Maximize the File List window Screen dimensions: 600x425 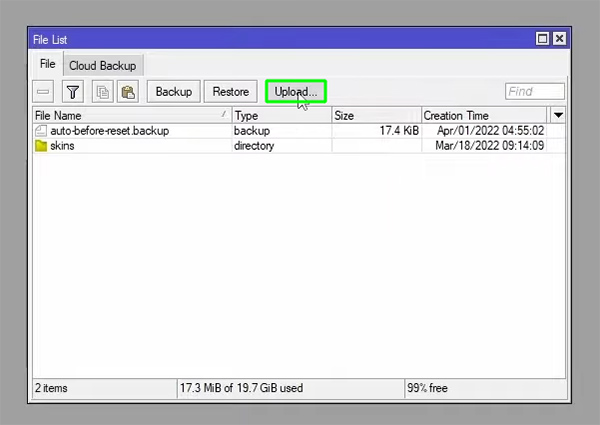point(542,39)
